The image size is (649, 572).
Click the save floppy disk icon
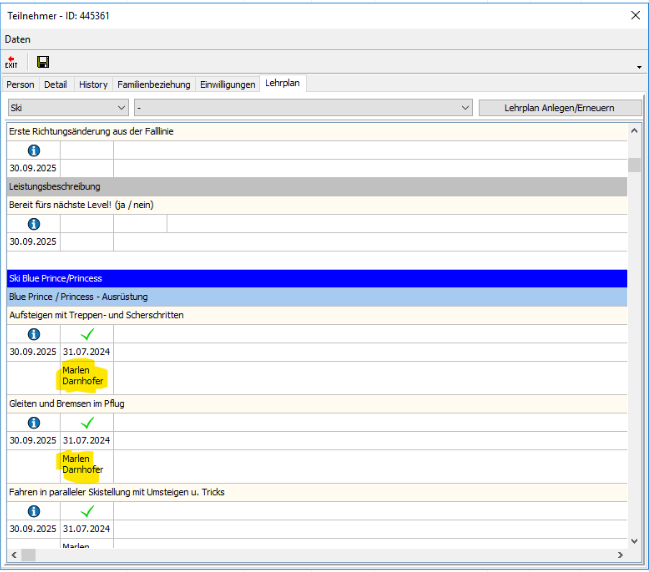pyautogui.click(x=43, y=62)
